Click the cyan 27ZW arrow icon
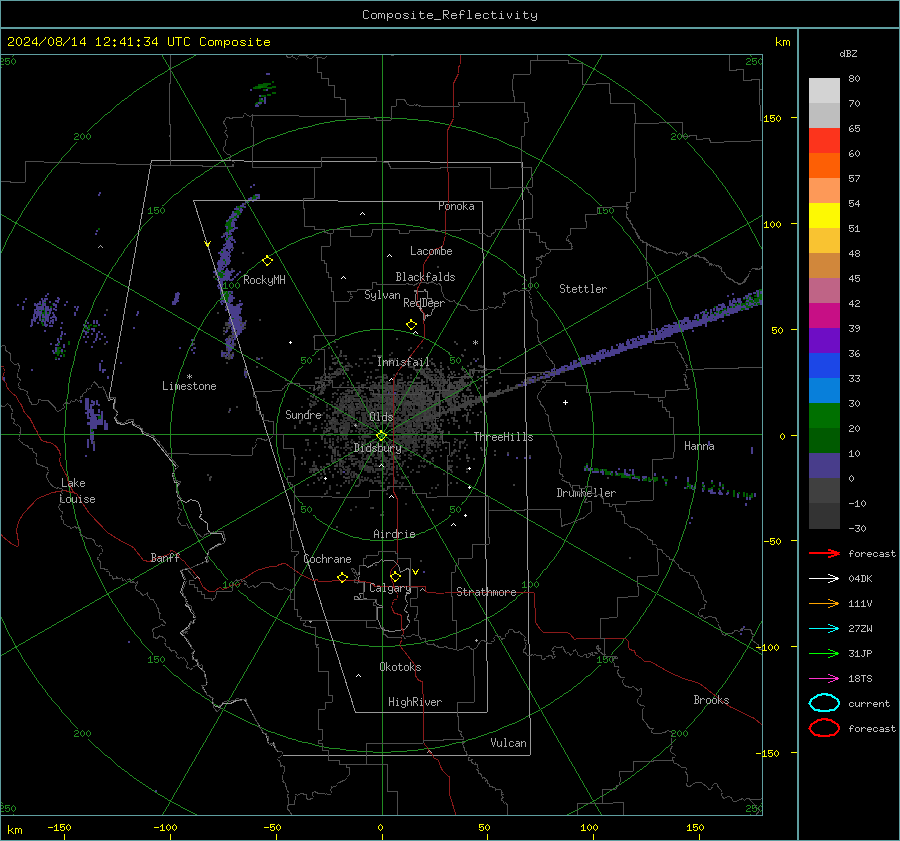 tap(824, 629)
